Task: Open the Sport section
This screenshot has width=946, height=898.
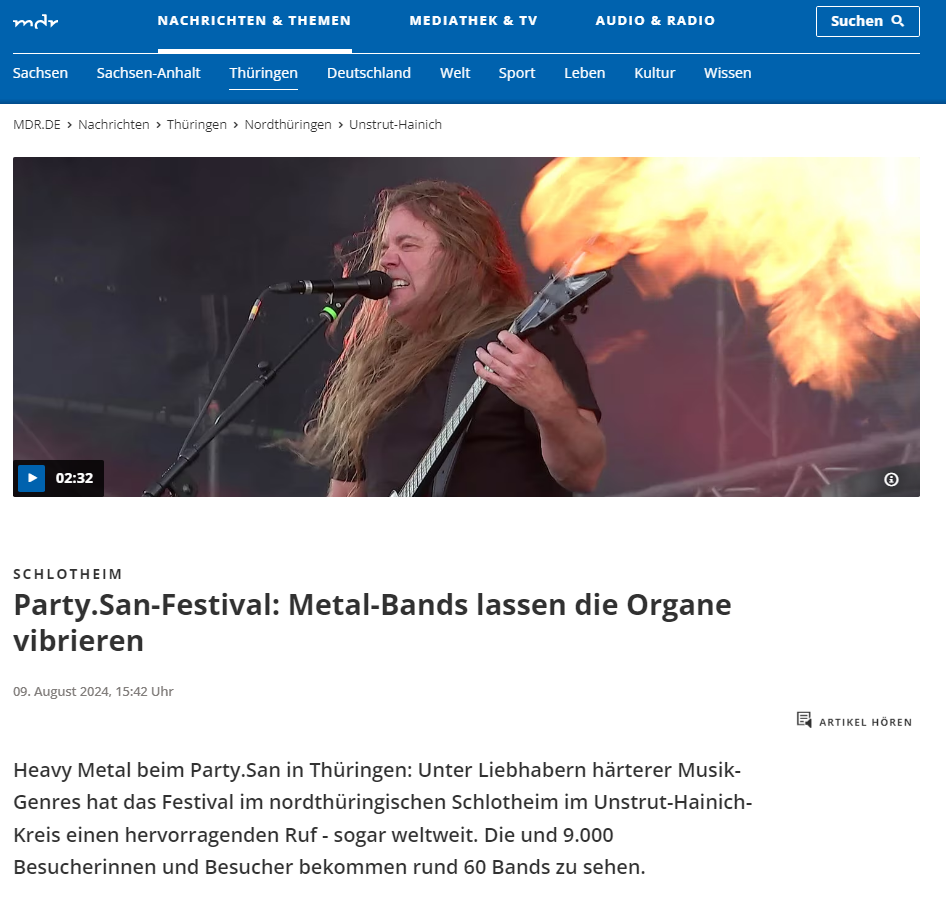Action: (517, 73)
